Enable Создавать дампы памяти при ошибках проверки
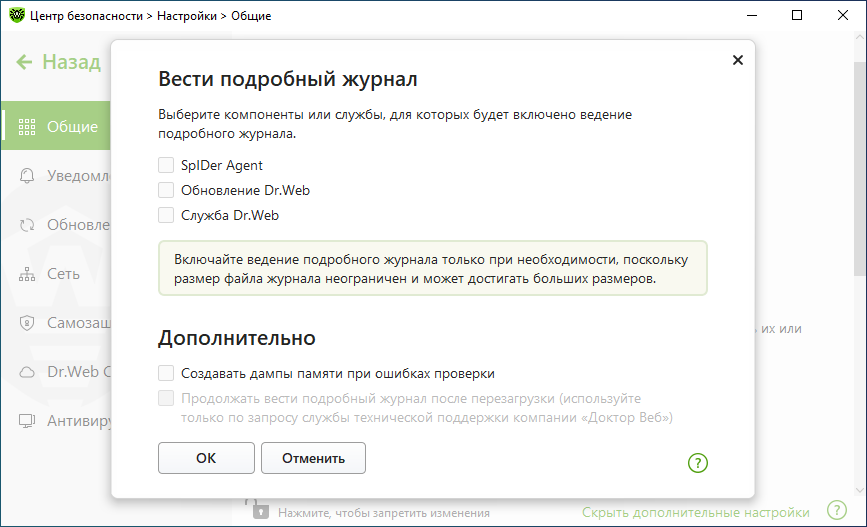Screen dimensions: 867x527 (x=166, y=373)
